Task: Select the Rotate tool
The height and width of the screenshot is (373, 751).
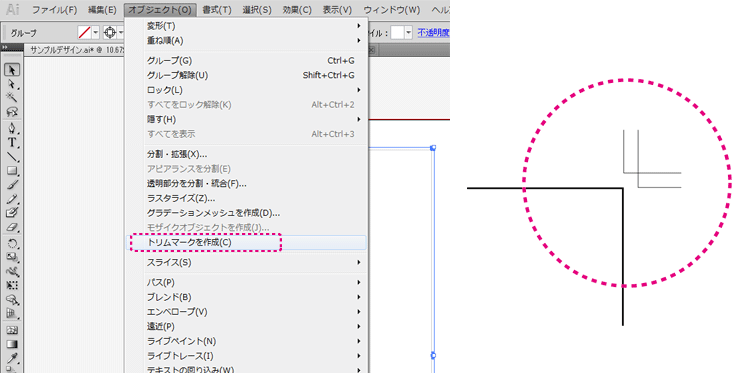Action: click(12, 244)
